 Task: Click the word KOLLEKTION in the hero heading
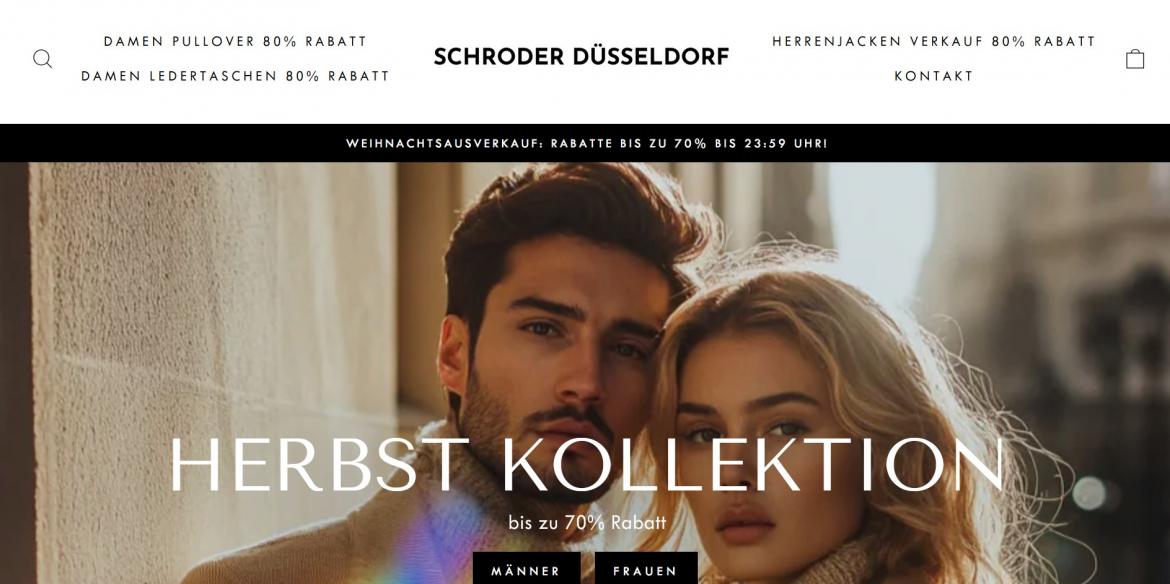[x=754, y=465]
